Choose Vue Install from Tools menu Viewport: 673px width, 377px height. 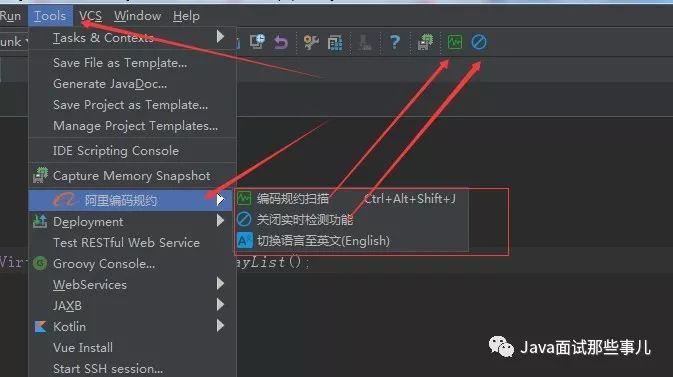(132, 348)
